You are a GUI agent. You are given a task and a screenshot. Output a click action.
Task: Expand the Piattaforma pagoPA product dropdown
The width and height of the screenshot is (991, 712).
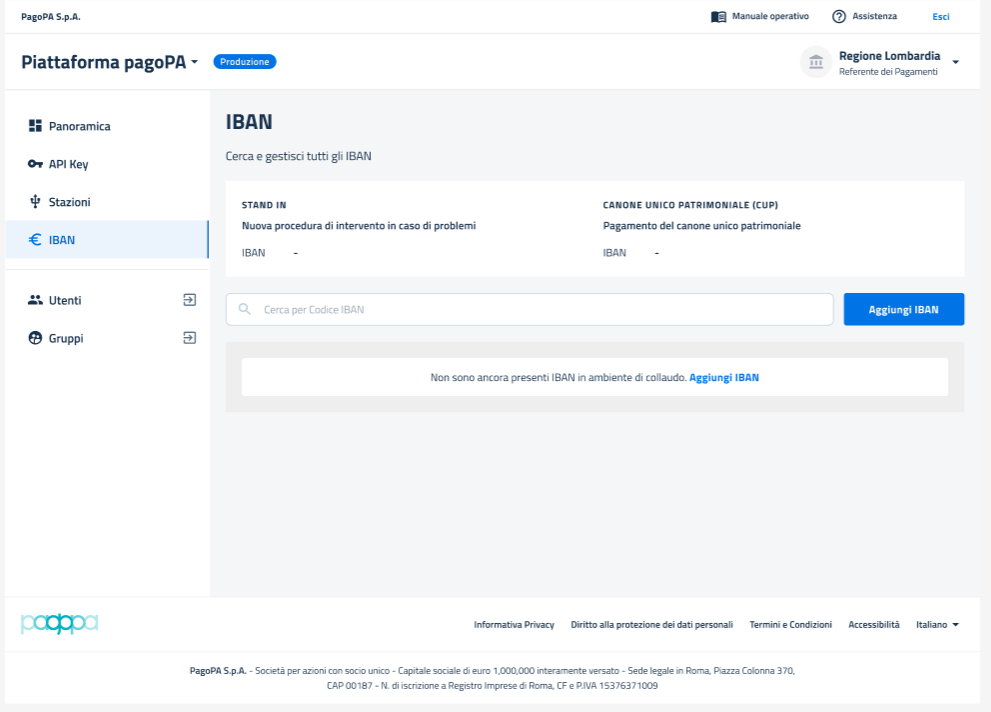tap(195, 62)
